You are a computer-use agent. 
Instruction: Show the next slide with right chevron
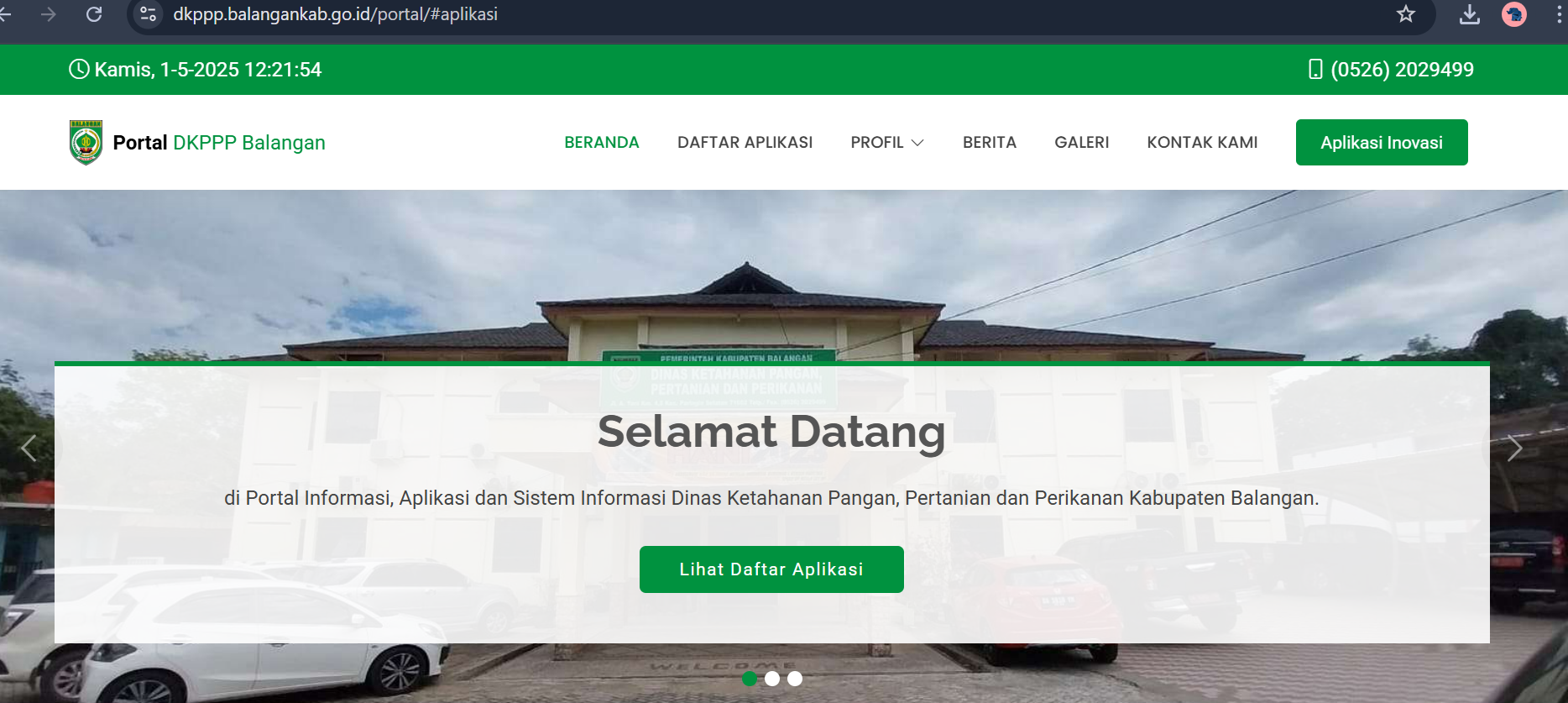(1514, 449)
